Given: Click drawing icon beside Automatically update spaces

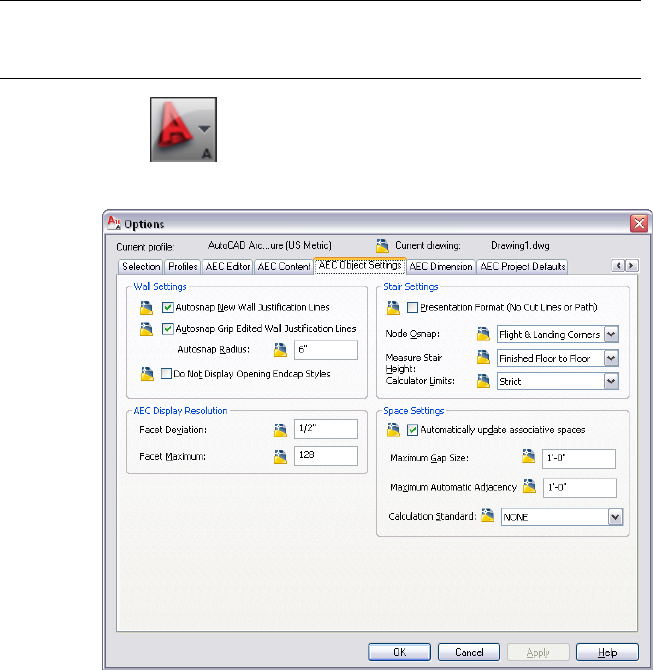Looking at the screenshot, I should [x=393, y=430].
